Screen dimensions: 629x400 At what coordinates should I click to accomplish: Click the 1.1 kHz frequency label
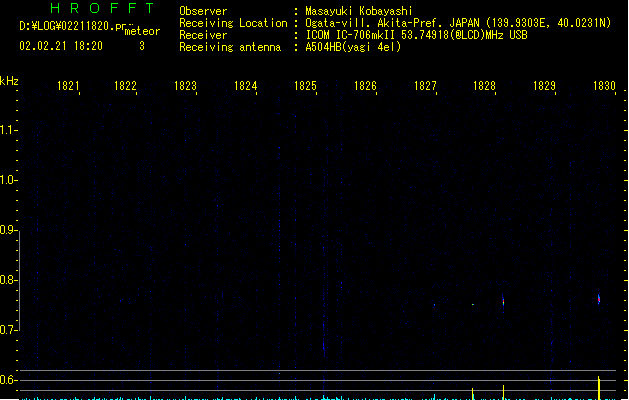pyautogui.click(x=8, y=130)
